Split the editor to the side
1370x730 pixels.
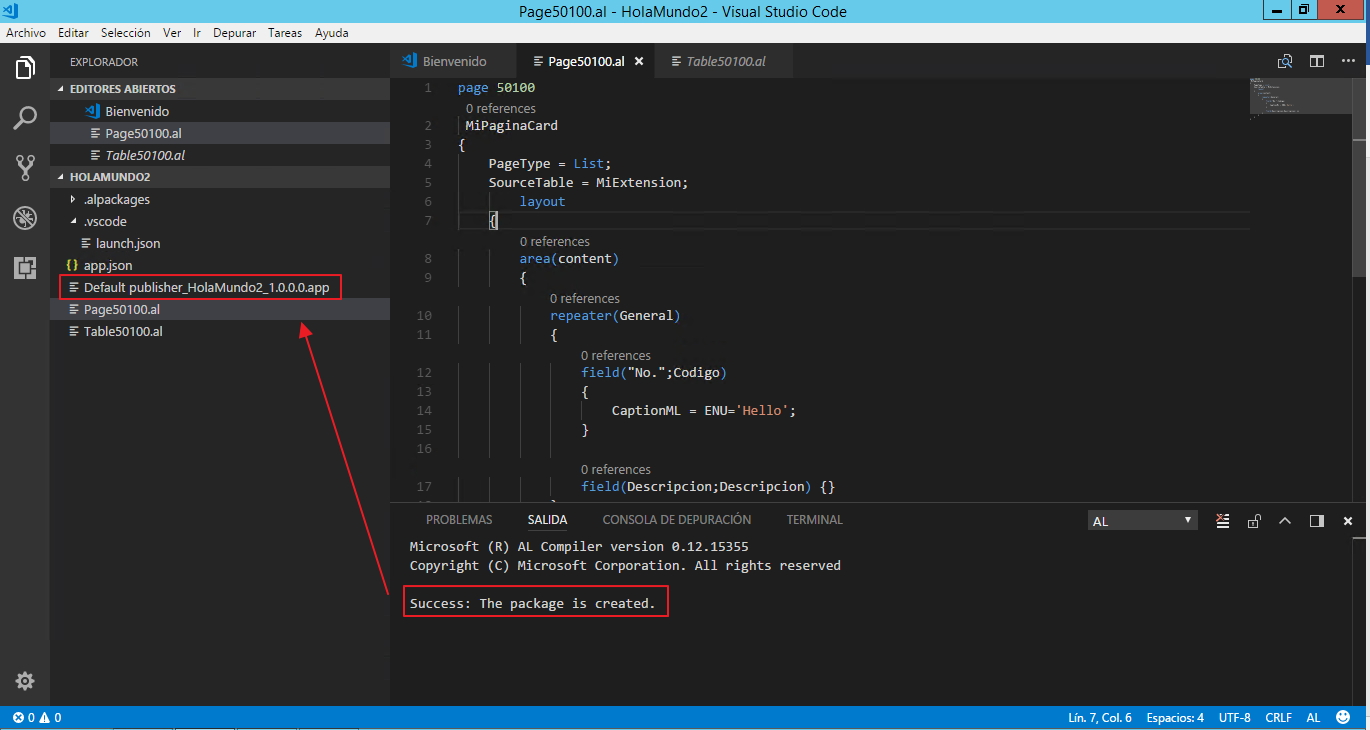1317,62
